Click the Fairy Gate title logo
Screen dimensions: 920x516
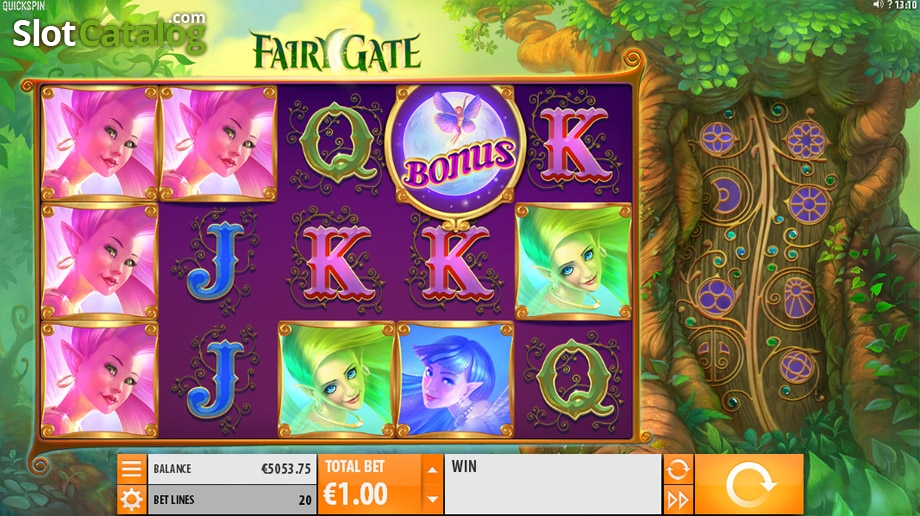coord(336,50)
